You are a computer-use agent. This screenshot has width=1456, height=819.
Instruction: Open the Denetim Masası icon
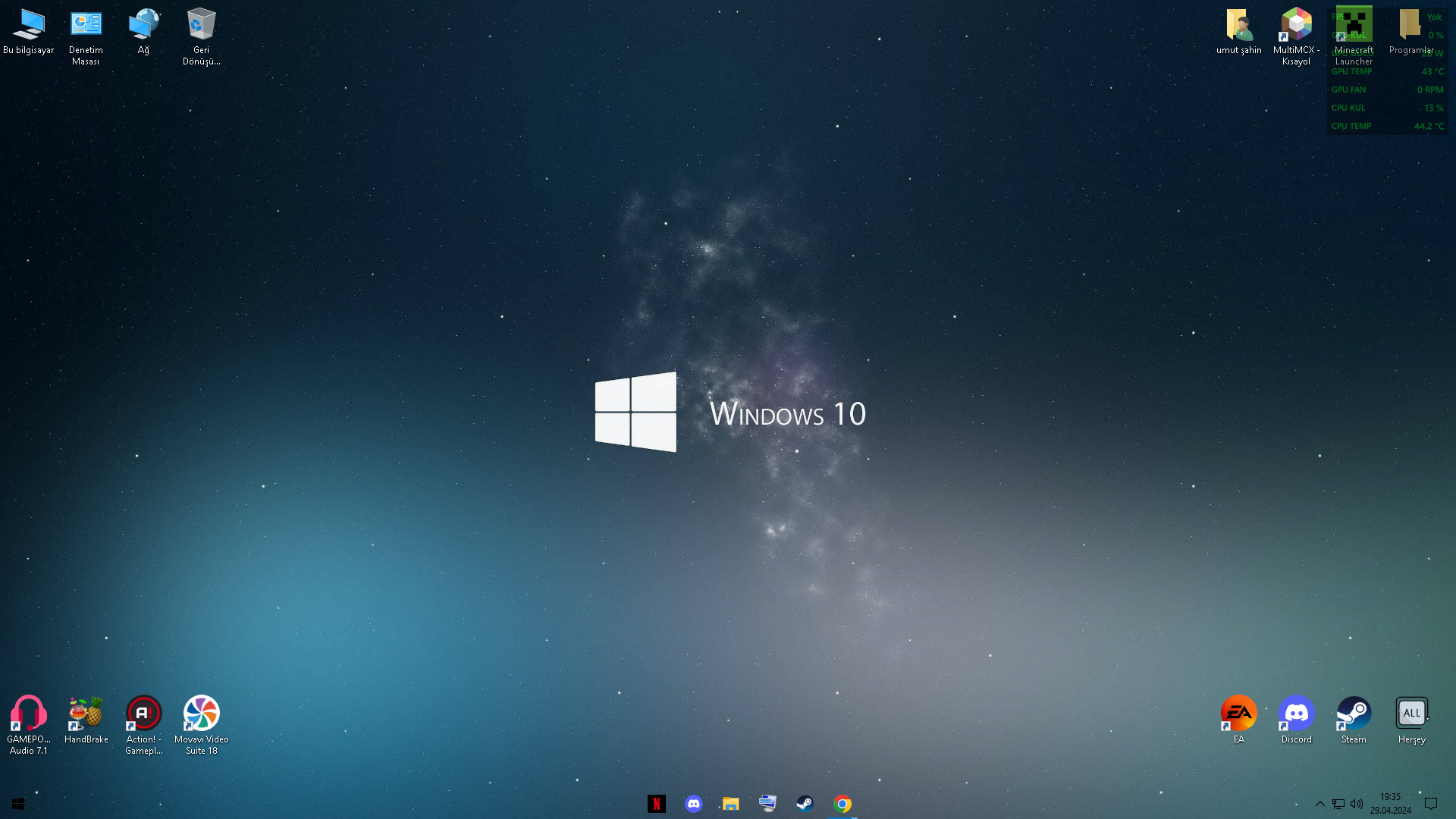point(86,37)
